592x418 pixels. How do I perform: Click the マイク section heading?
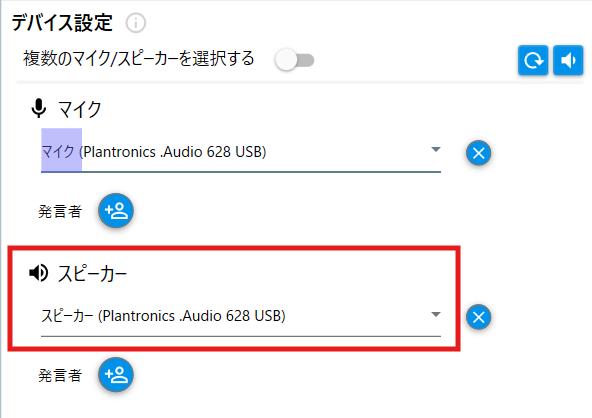(79, 110)
